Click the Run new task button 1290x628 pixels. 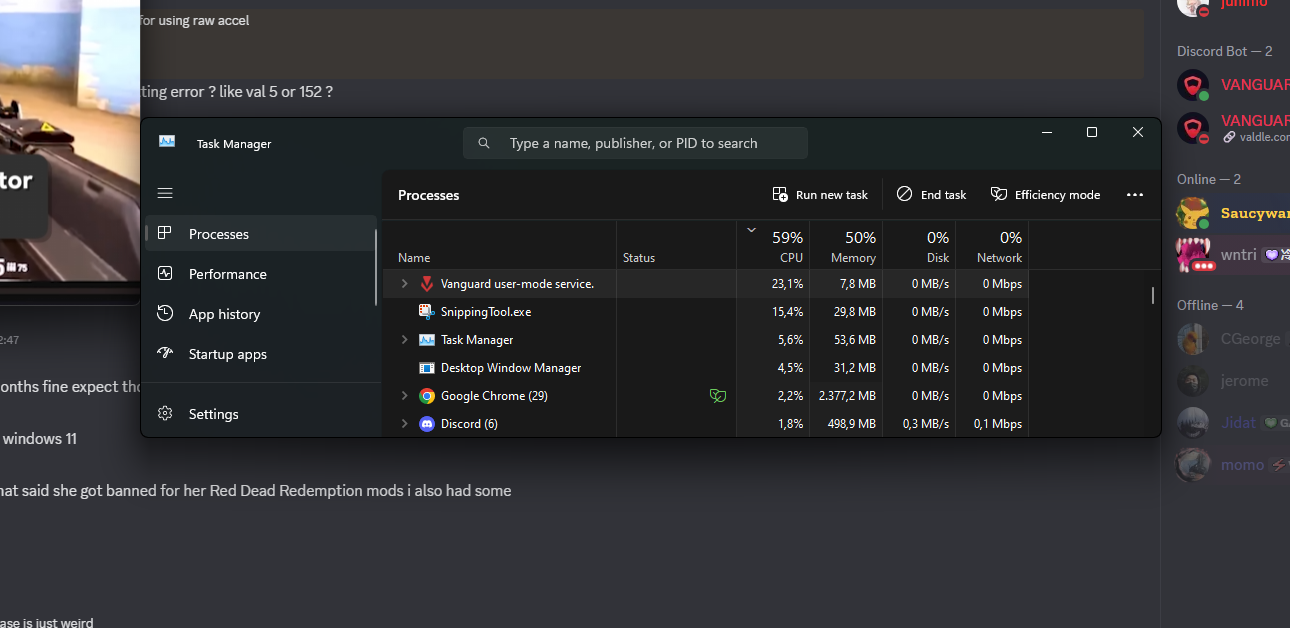tap(820, 195)
